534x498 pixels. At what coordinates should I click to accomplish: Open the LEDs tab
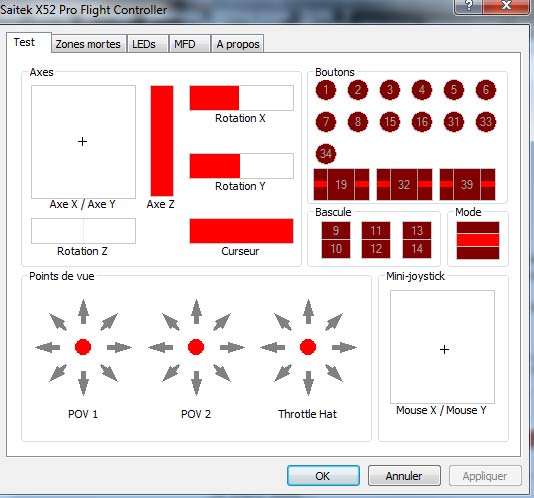[x=148, y=44]
